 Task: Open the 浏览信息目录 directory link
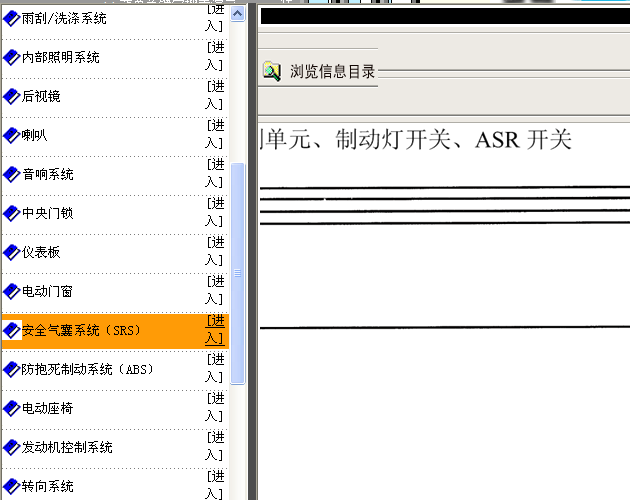[x=332, y=72]
